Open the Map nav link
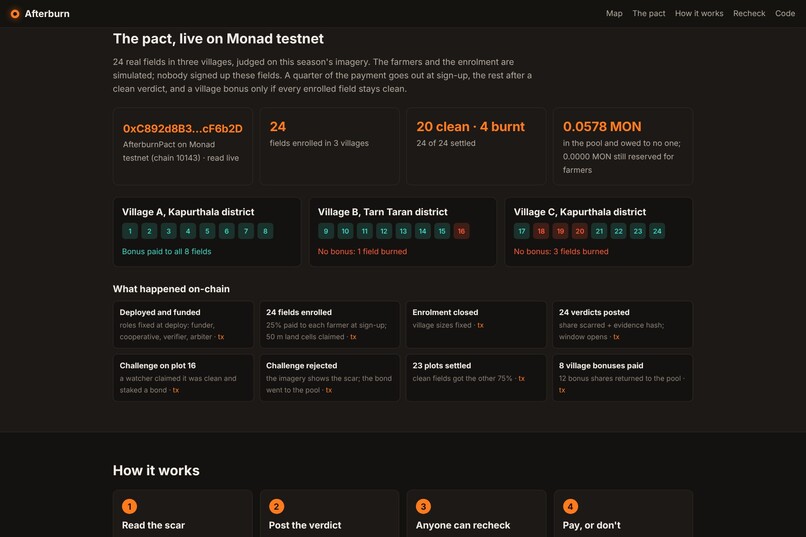This screenshot has height=537, width=806. pos(614,13)
